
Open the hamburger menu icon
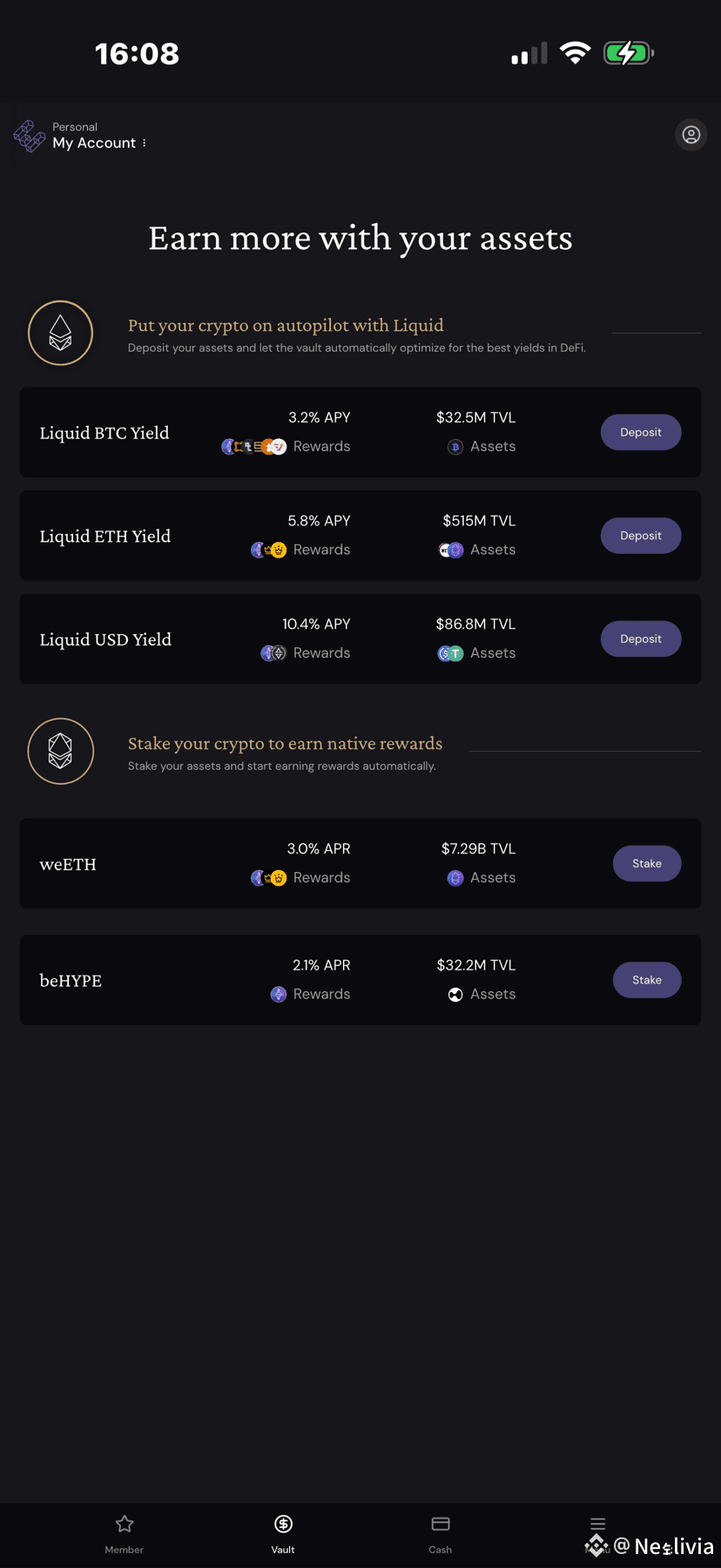click(x=597, y=1524)
